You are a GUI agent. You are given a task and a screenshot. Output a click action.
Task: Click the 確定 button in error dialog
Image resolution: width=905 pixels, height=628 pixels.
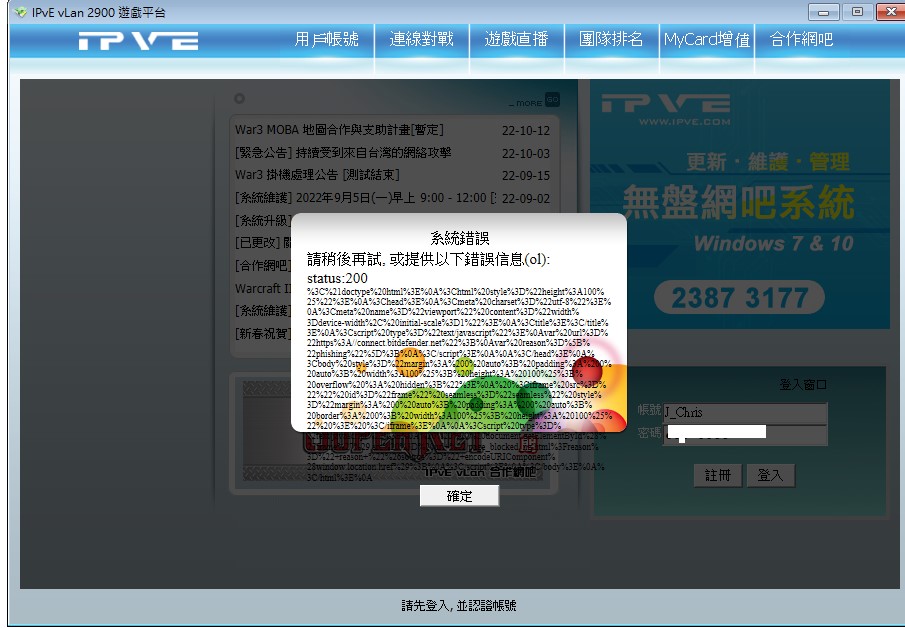click(x=459, y=496)
